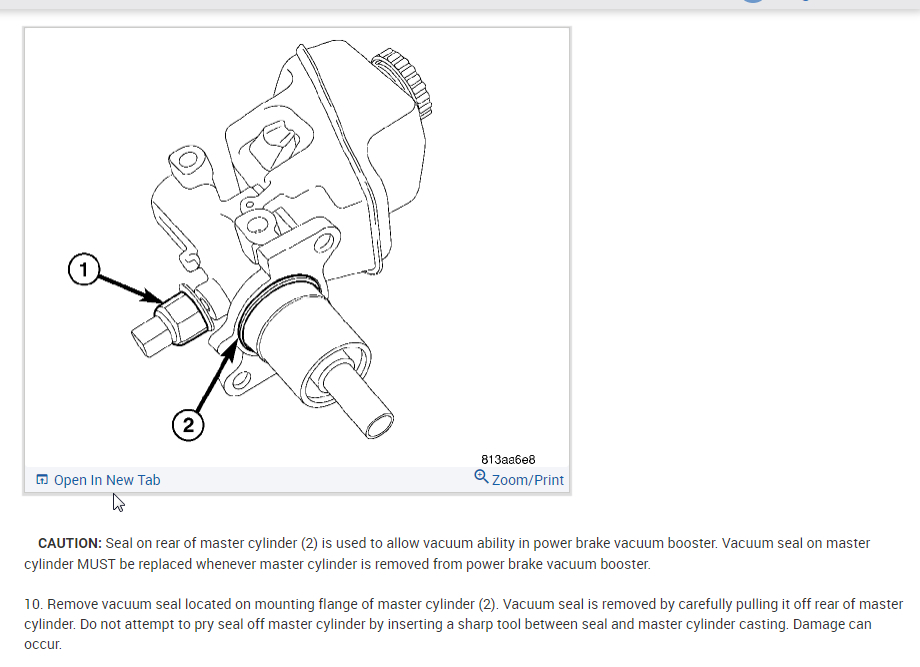Click the line 'cylinder MUST be replaced whenever'
This screenshot has height=667, width=920.
click(x=337, y=564)
